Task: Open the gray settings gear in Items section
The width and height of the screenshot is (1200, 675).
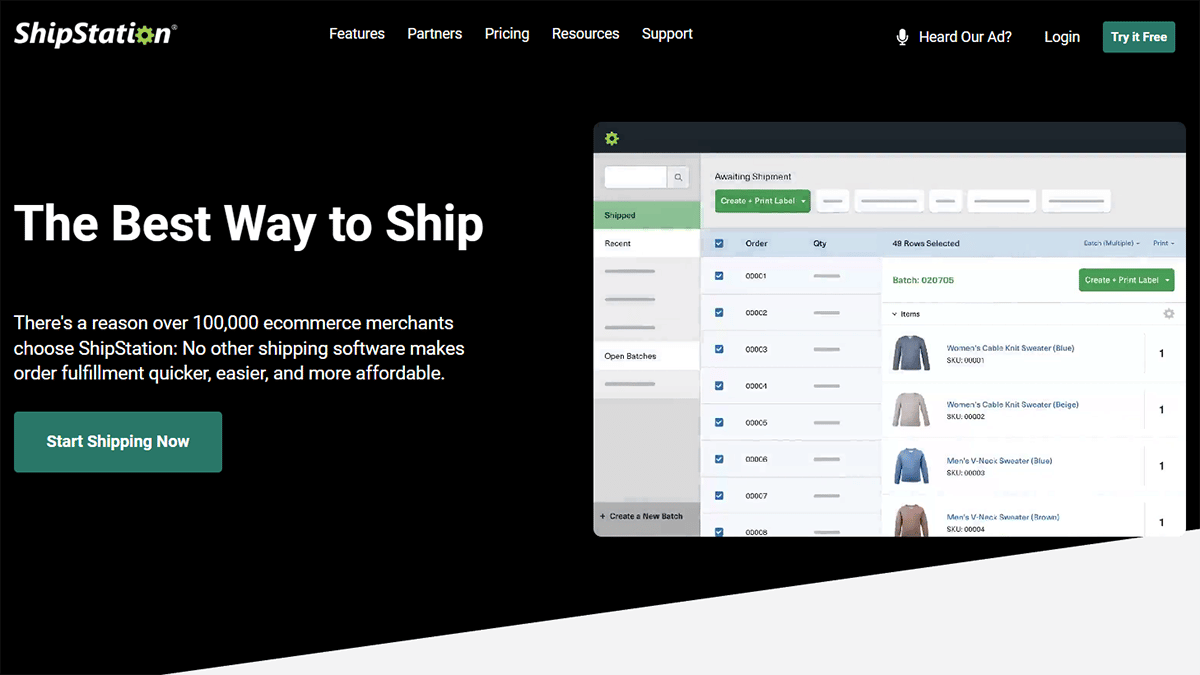Action: point(1168,314)
